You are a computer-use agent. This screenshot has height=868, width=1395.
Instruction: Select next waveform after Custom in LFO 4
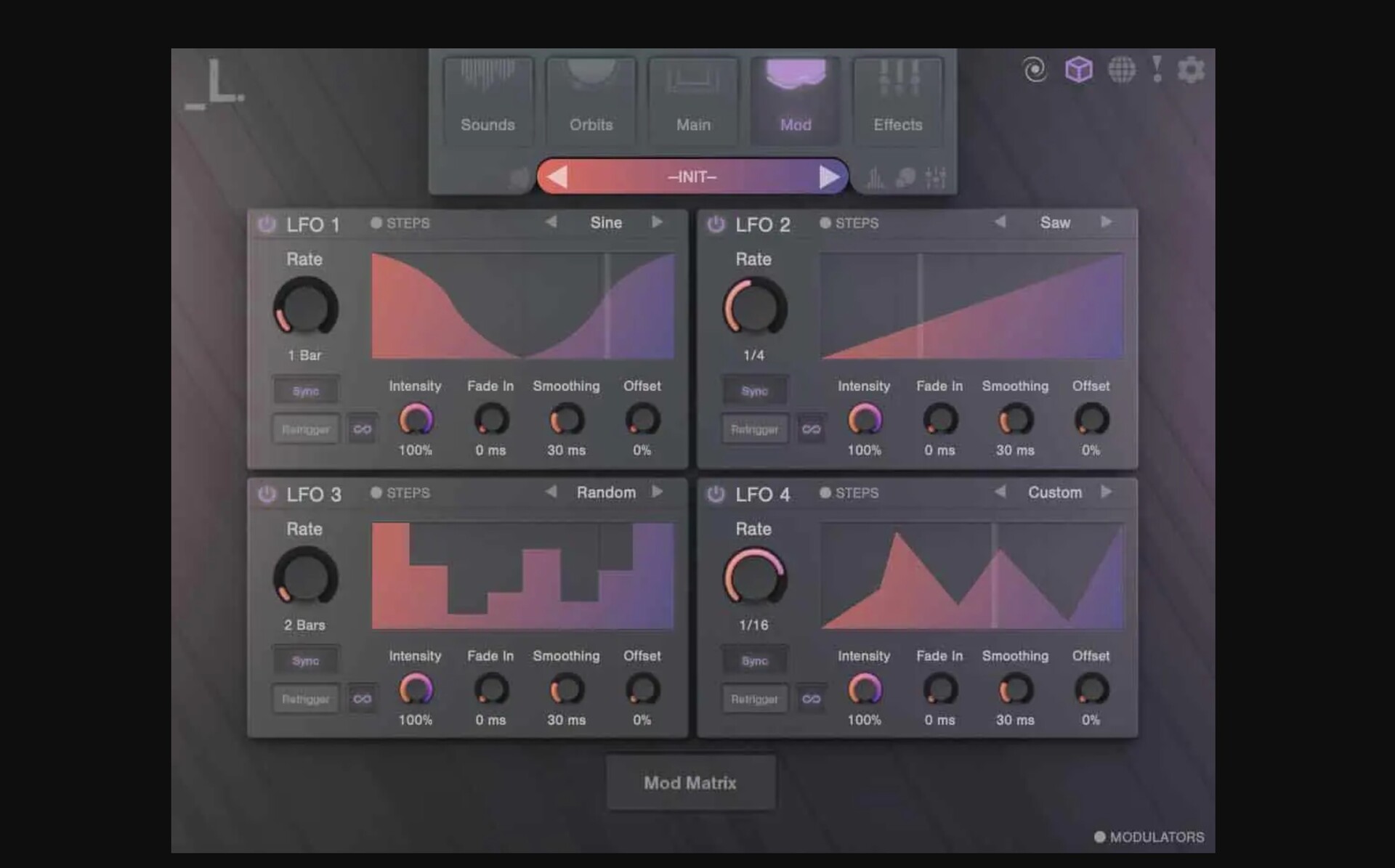[x=1106, y=492]
